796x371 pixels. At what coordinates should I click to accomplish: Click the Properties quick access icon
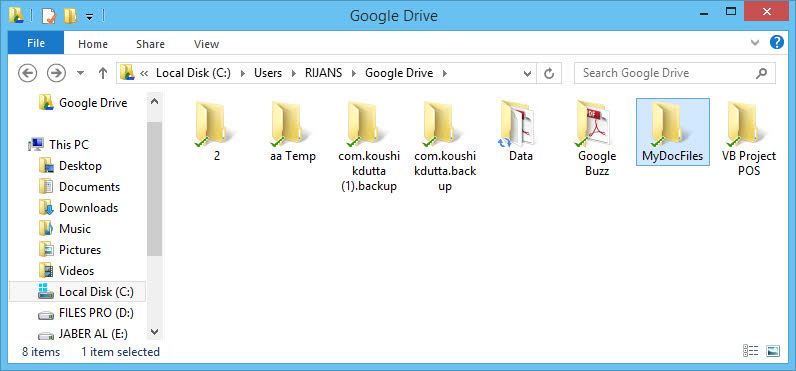pyautogui.click(x=49, y=16)
